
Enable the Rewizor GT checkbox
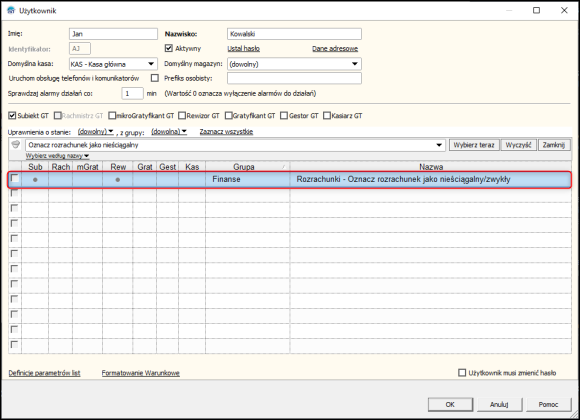(182, 116)
